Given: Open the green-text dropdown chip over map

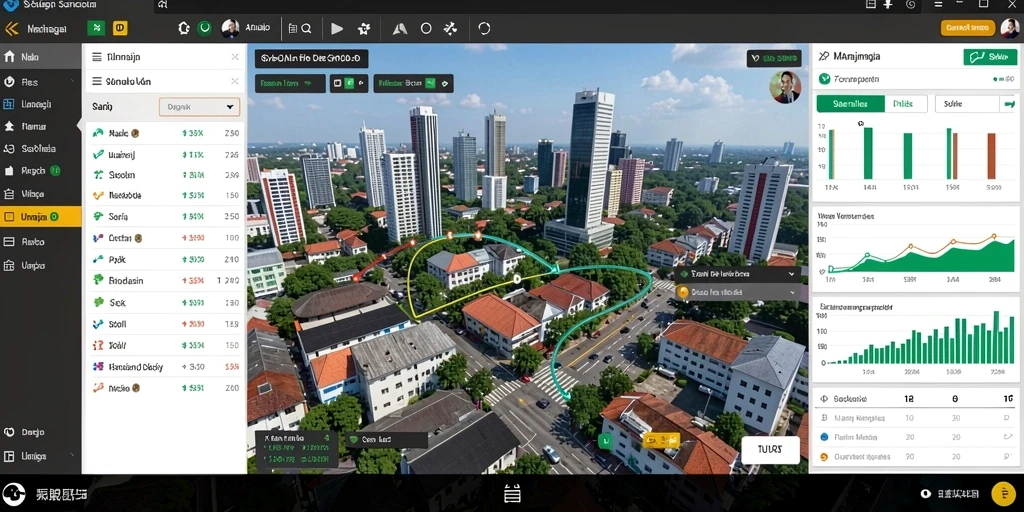Looking at the screenshot, I should pyautogui.click(x=290, y=84).
